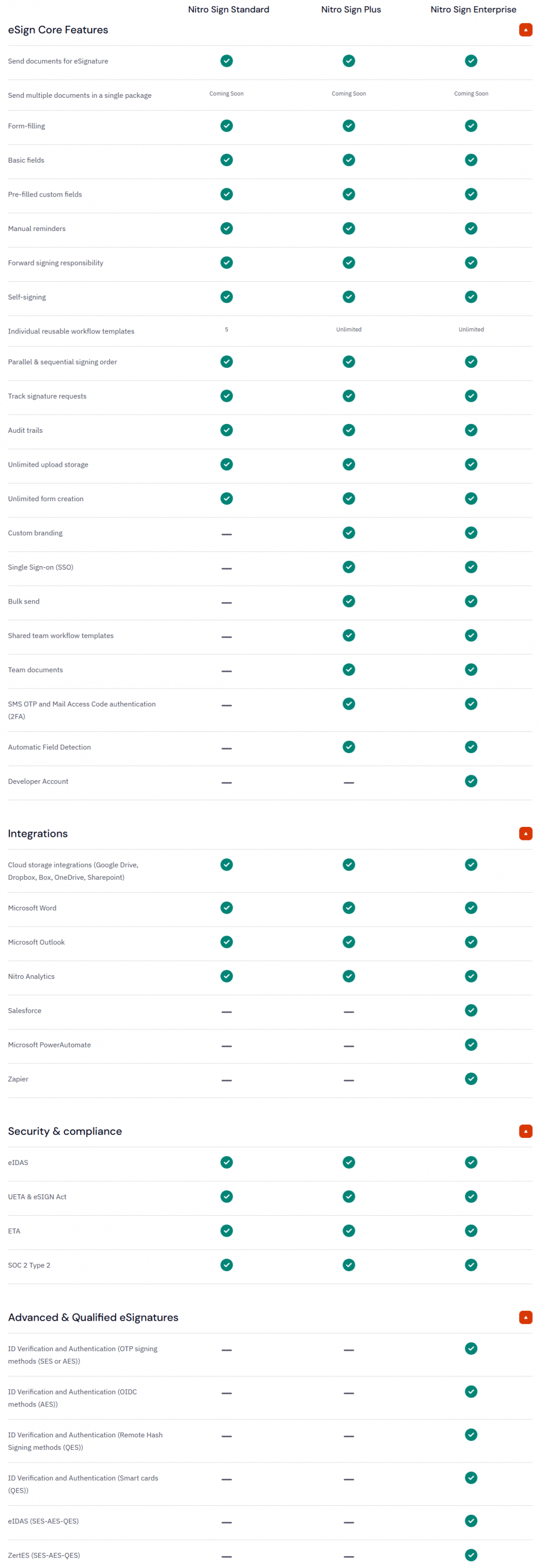Viewport: 540px width, 1568px height.
Task: Click the Send documents for eSignature label
Action: 58,62
